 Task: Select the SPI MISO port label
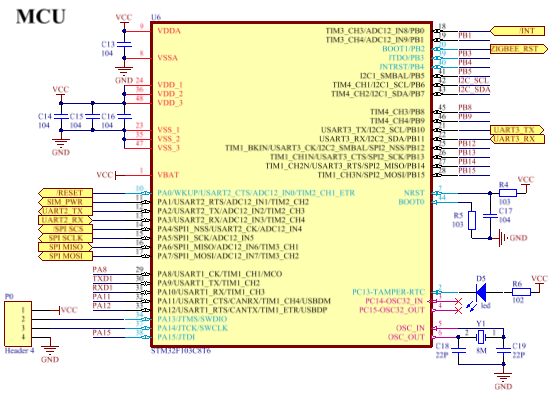66,247
